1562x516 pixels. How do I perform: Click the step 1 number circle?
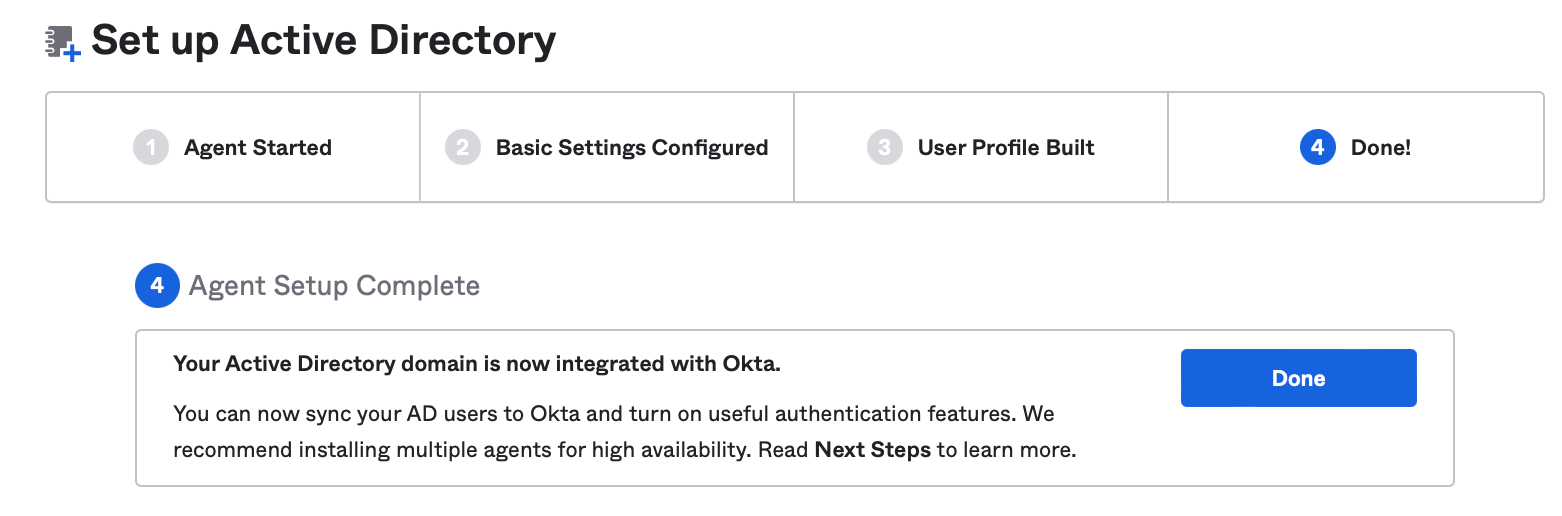tap(151, 148)
